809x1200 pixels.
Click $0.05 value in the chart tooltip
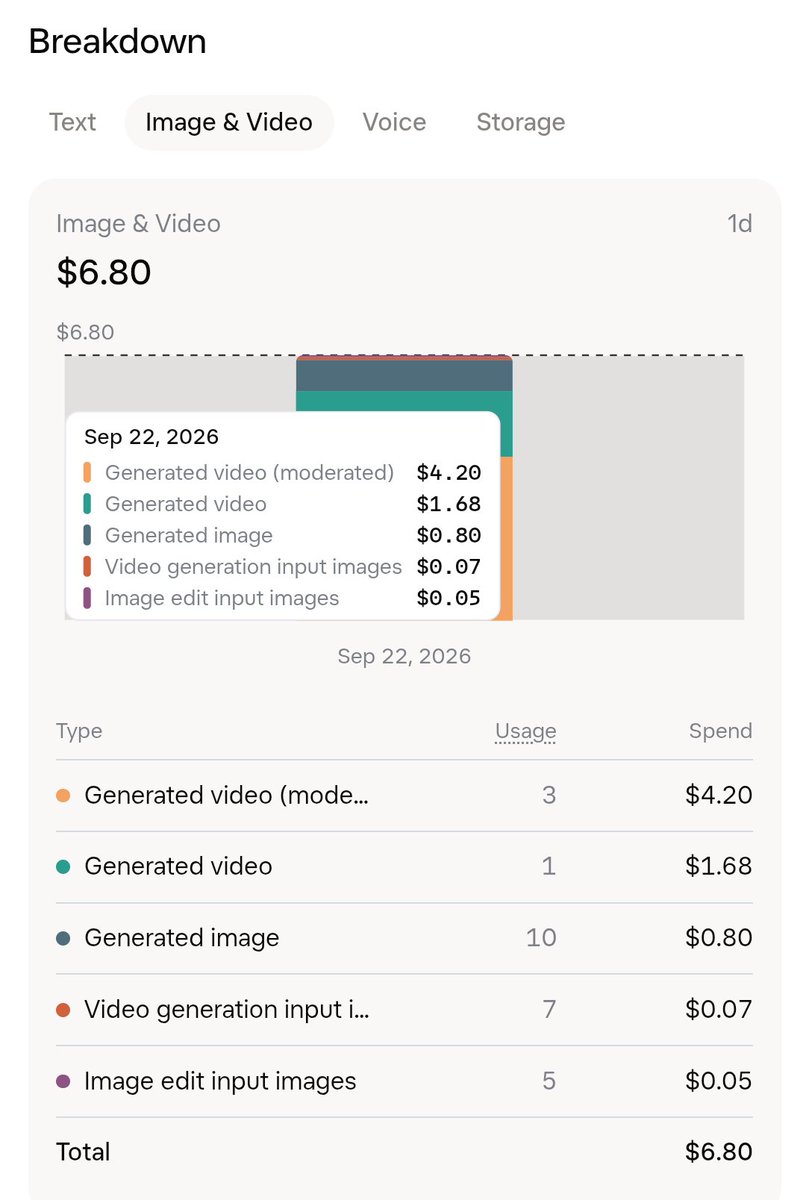coord(449,598)
